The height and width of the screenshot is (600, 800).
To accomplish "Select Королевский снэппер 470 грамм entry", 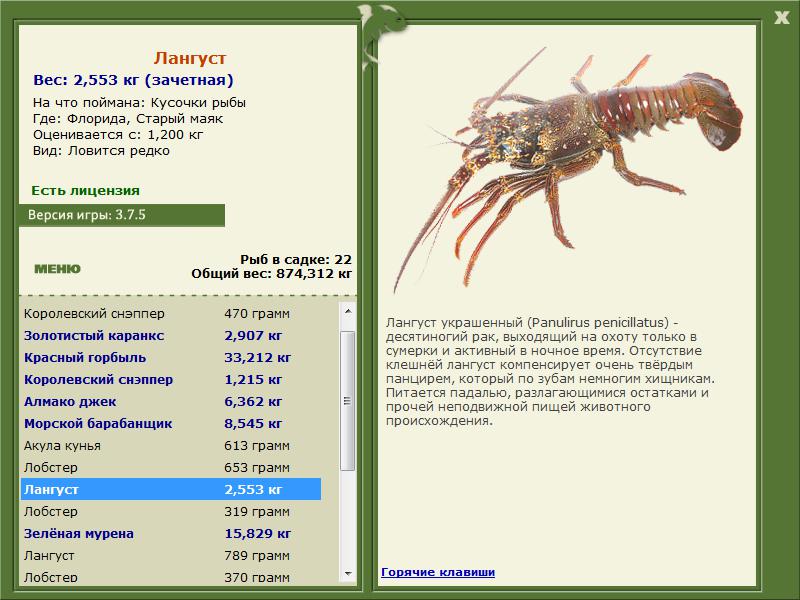I will [x=171, y=314].
